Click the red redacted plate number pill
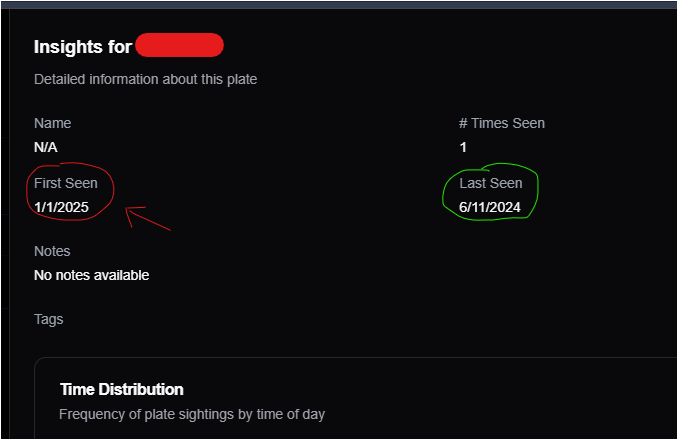Viewport: 677px width, 439px height. coord(179,45)
